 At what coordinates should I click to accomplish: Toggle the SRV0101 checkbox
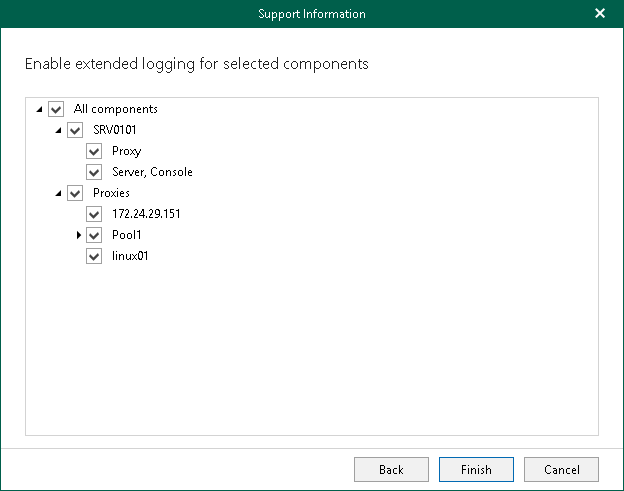(75, 130)
